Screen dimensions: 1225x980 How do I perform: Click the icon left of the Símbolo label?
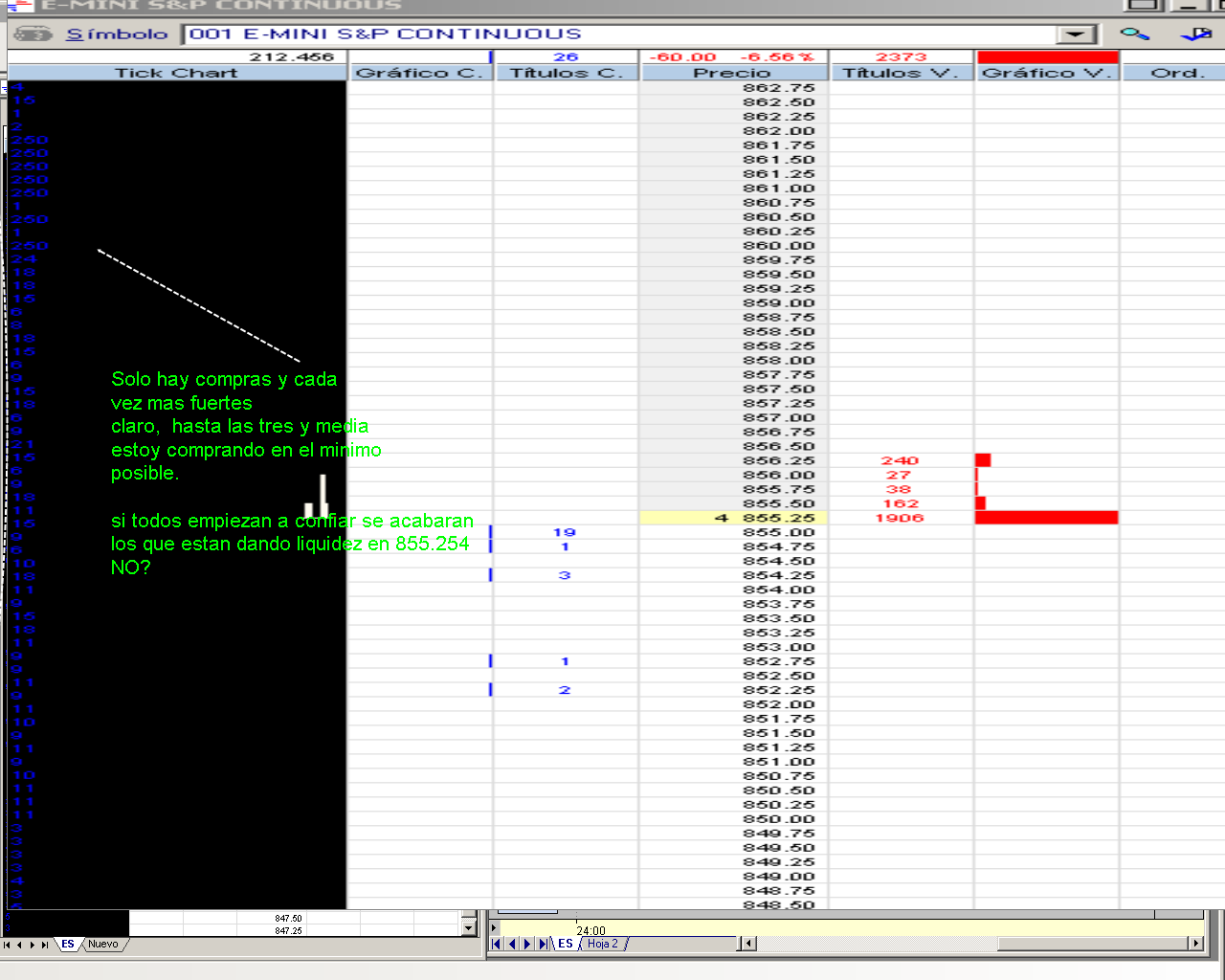click(33, 33)
